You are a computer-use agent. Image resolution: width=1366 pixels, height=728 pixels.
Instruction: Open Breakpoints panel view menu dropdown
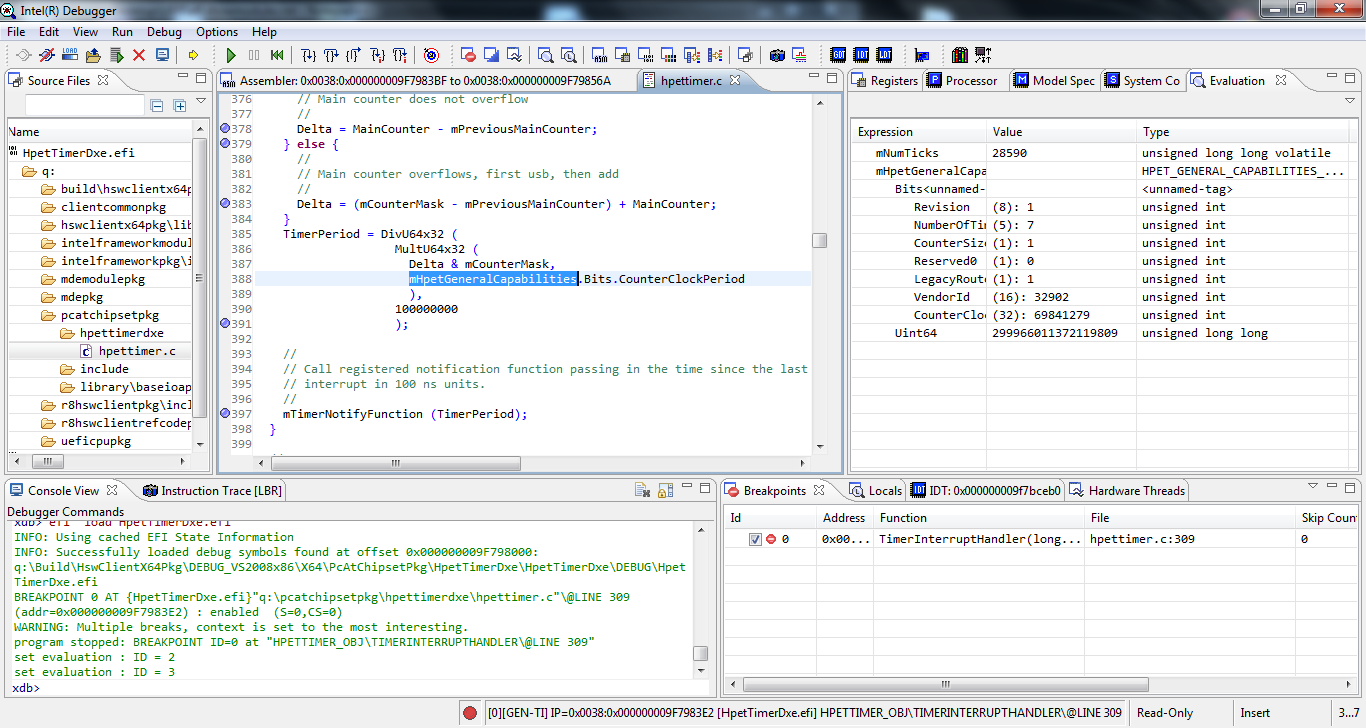click(1313, 487)
